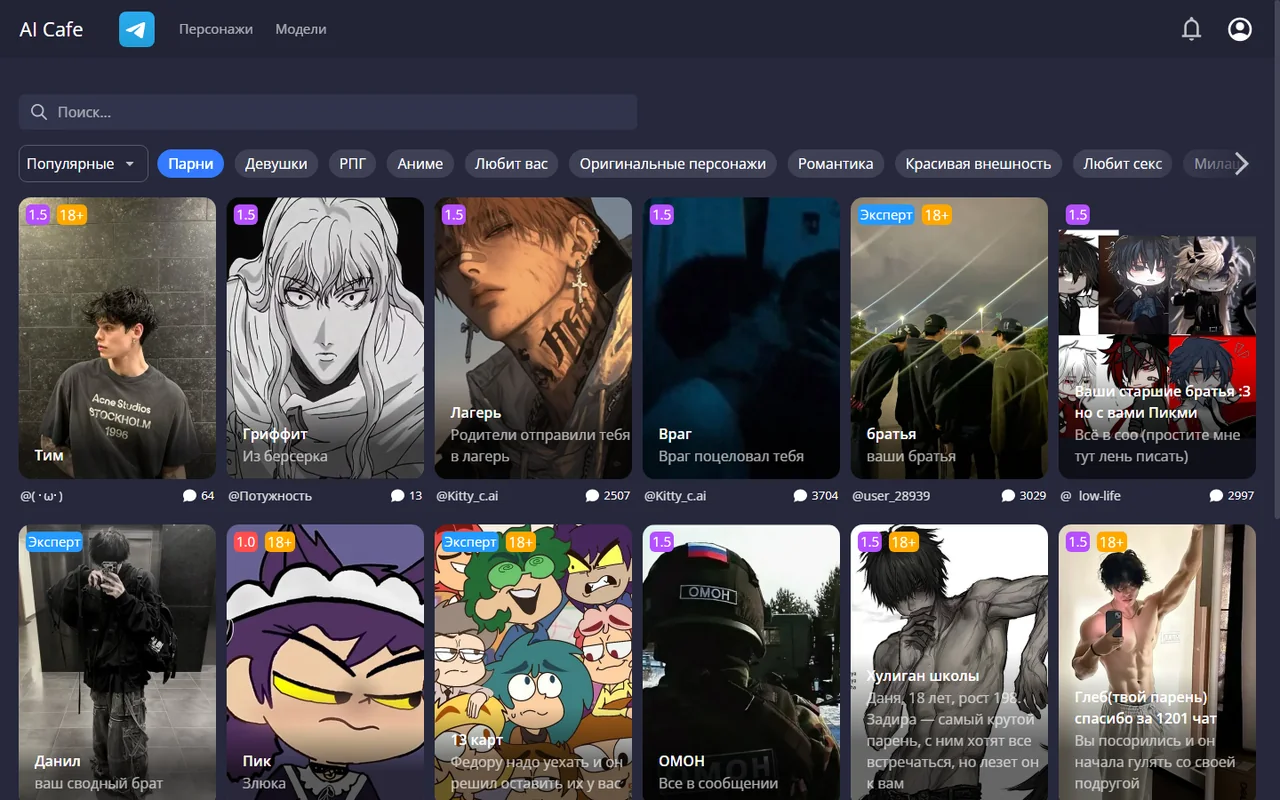
Task: Open the first @Kitty_c.ai author link under Лагерь
Action: pos(467,496)
